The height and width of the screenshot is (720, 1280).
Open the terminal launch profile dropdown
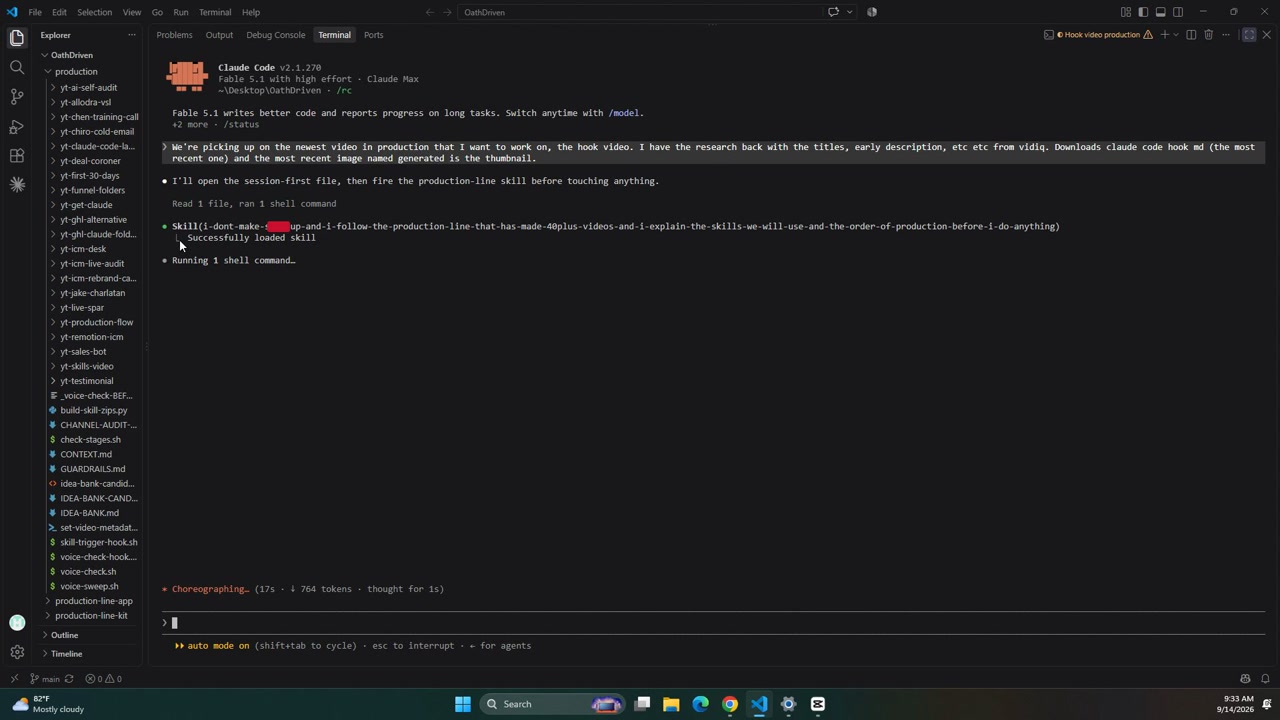(x=1176, y=35)
